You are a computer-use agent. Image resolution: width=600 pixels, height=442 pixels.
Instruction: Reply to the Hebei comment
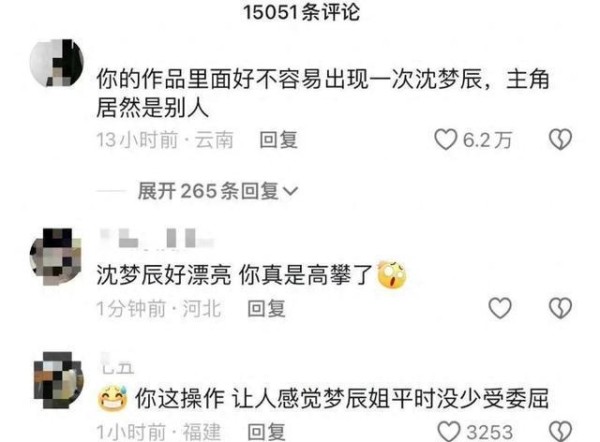(x=266, y=308)
